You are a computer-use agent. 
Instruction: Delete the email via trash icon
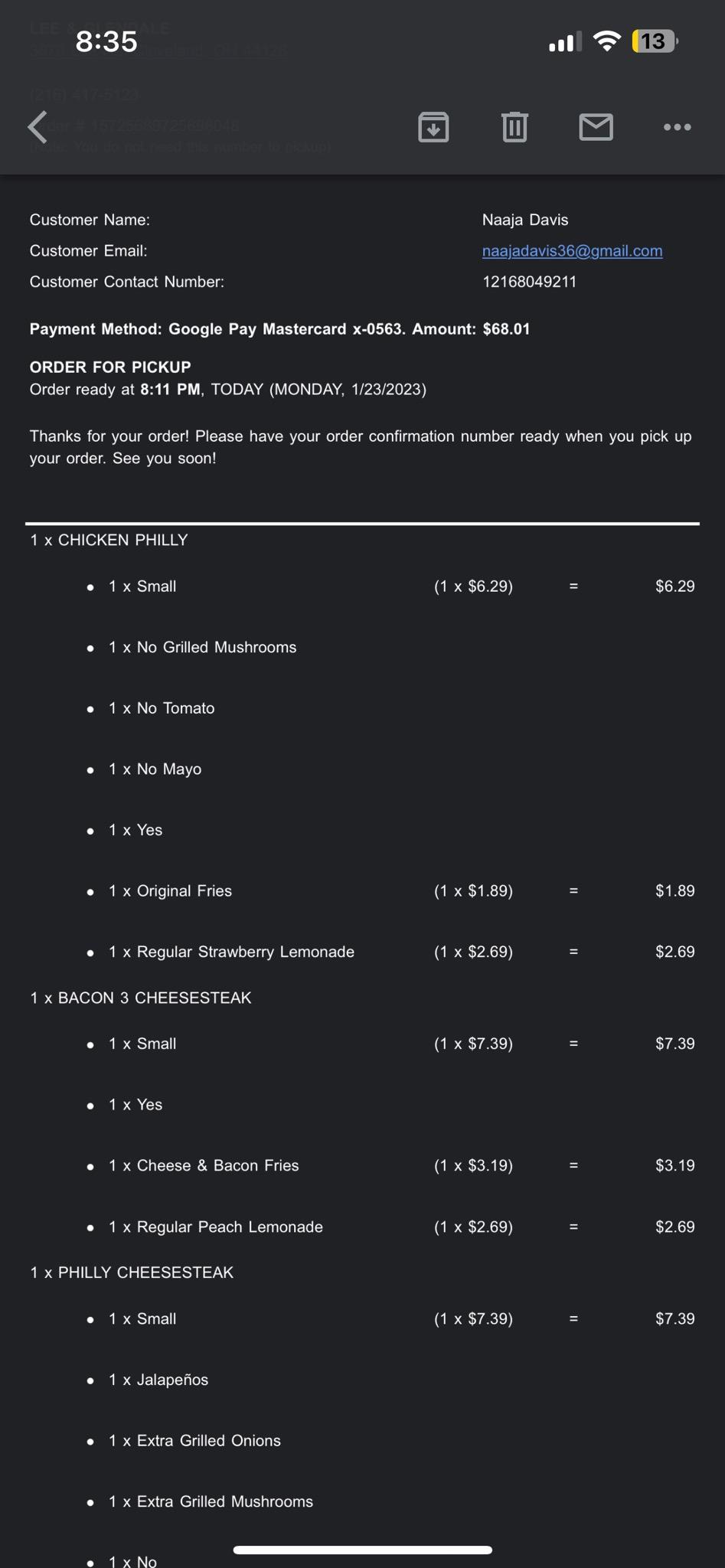[514, 127]
